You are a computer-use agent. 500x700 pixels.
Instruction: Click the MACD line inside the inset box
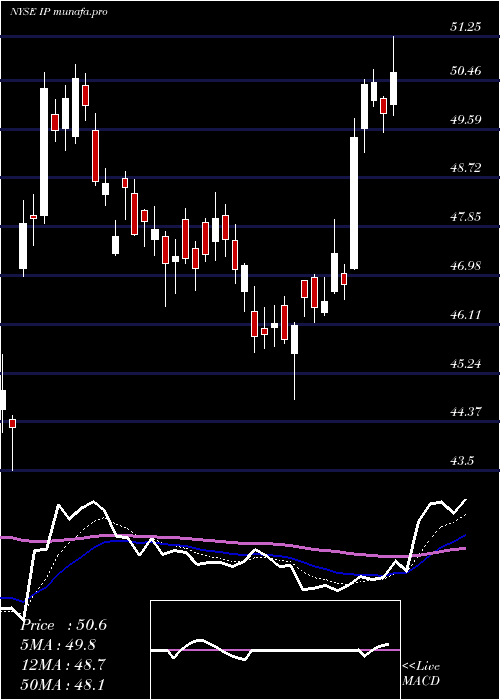click(270, 650)
